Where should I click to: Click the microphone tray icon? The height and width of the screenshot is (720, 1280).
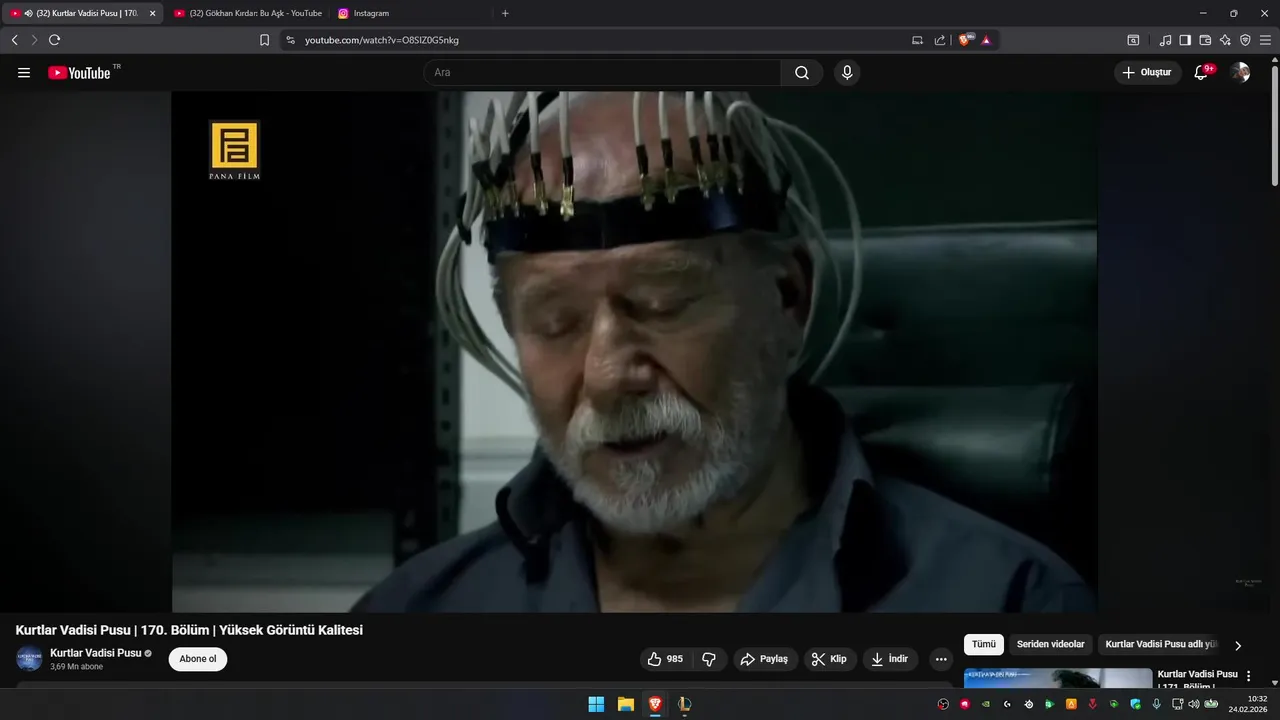pos(1157,704)
